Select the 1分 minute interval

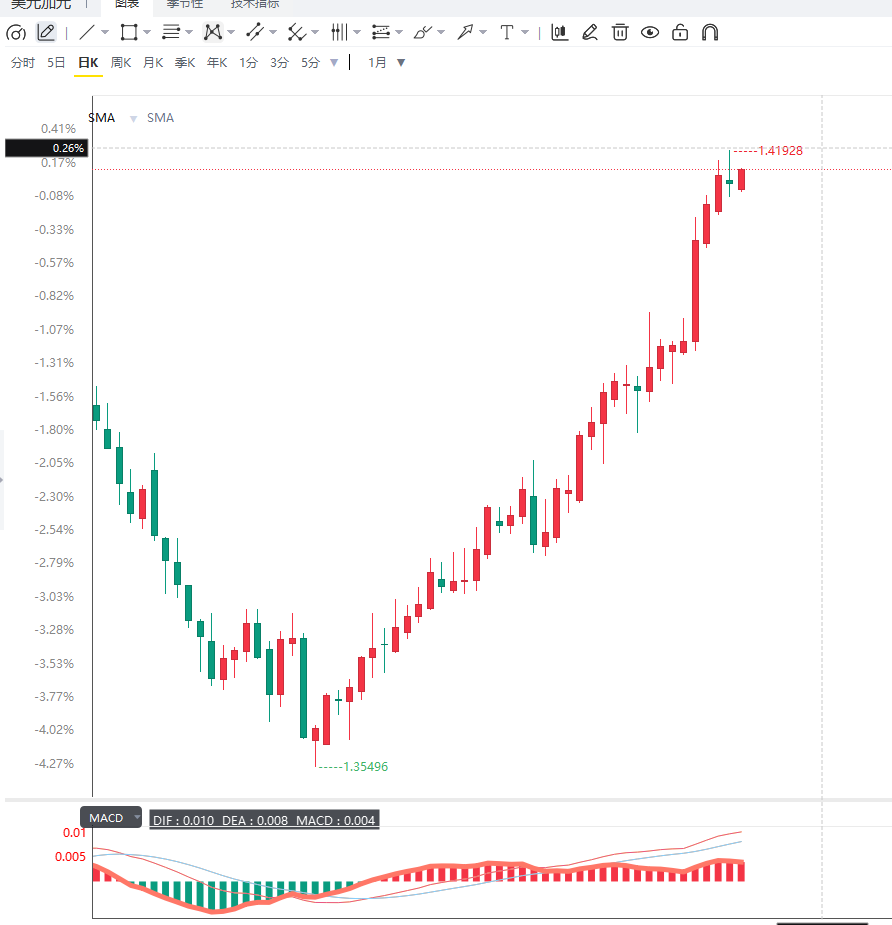[248, 63]
